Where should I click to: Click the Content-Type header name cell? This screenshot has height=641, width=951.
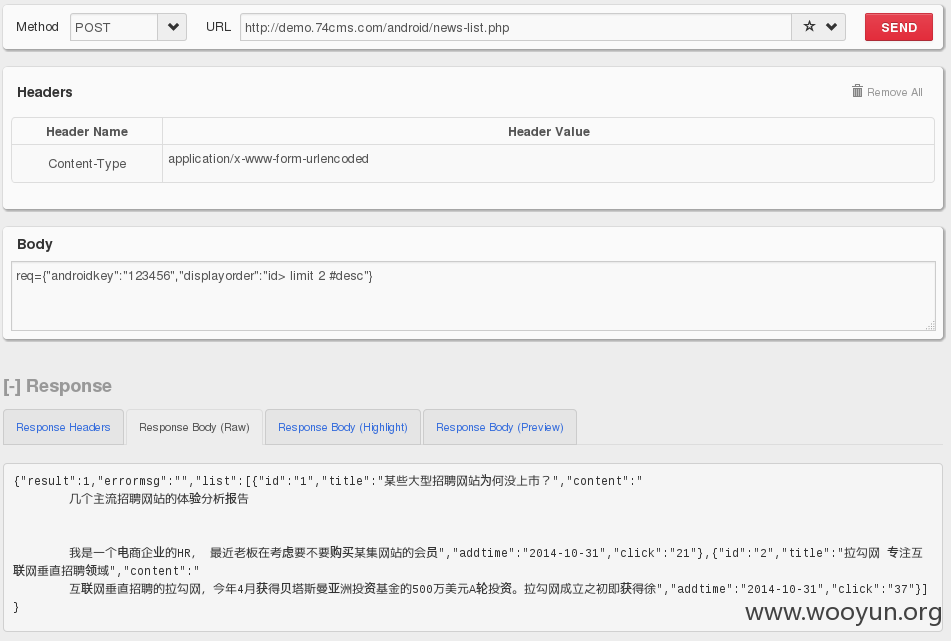[87, 164]
